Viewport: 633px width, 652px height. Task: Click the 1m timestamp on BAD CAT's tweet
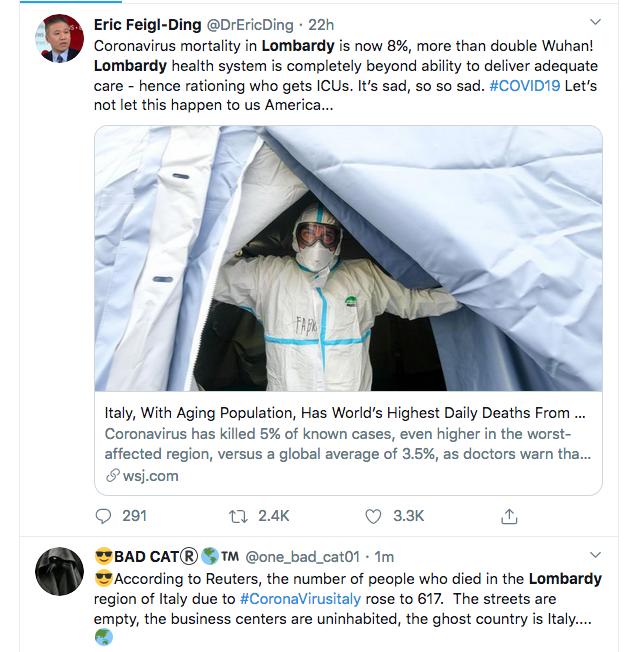tap(384, 556)
